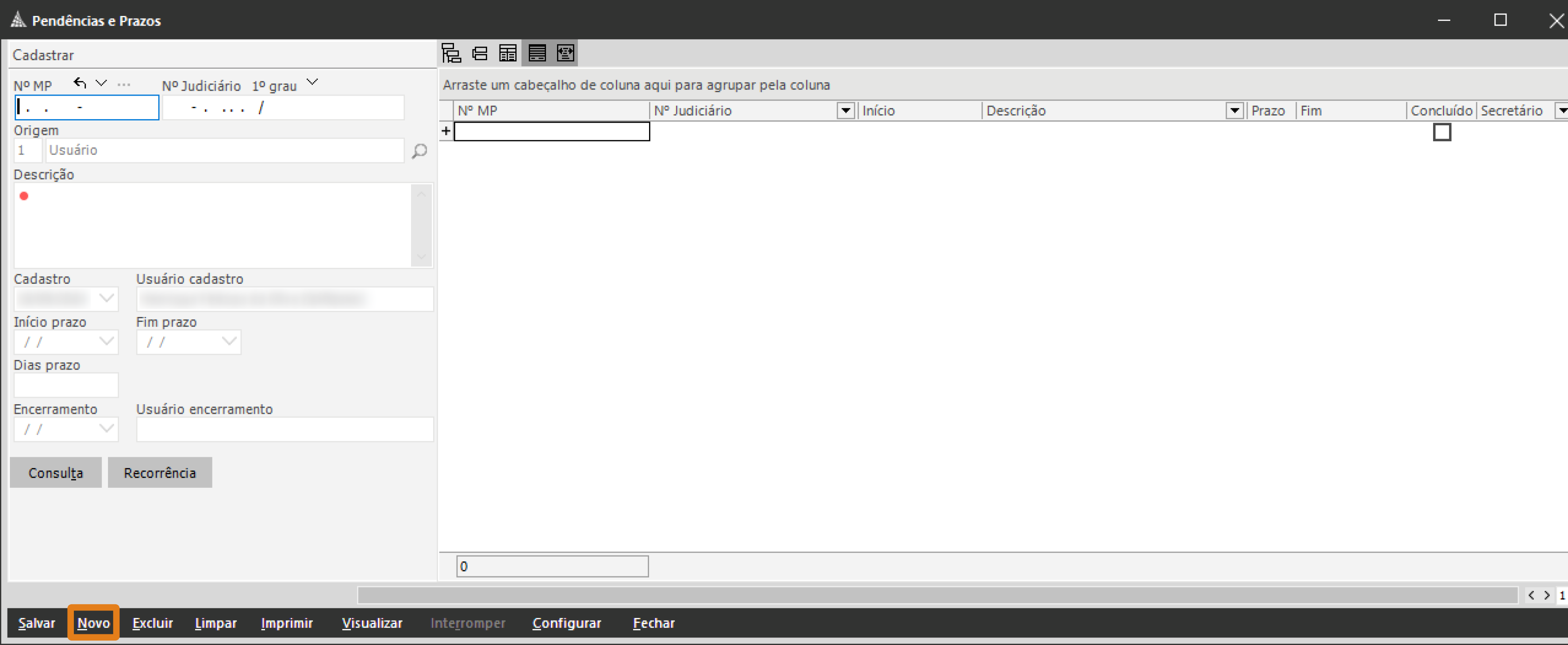This screenshot has width=1568, height=645.
Task: Open the 1º grau dropdown
Action: (x=312, y=82)
